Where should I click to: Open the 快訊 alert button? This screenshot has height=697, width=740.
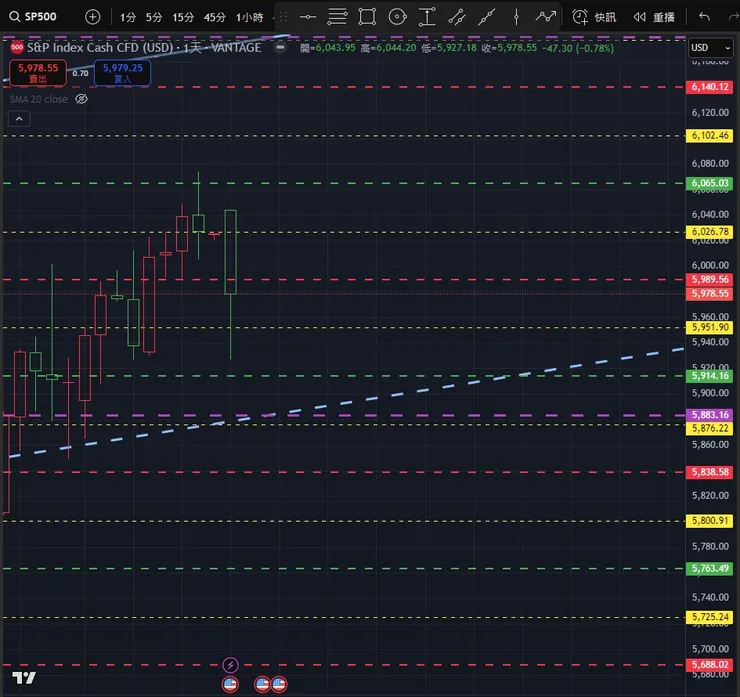tap(594, 17)
